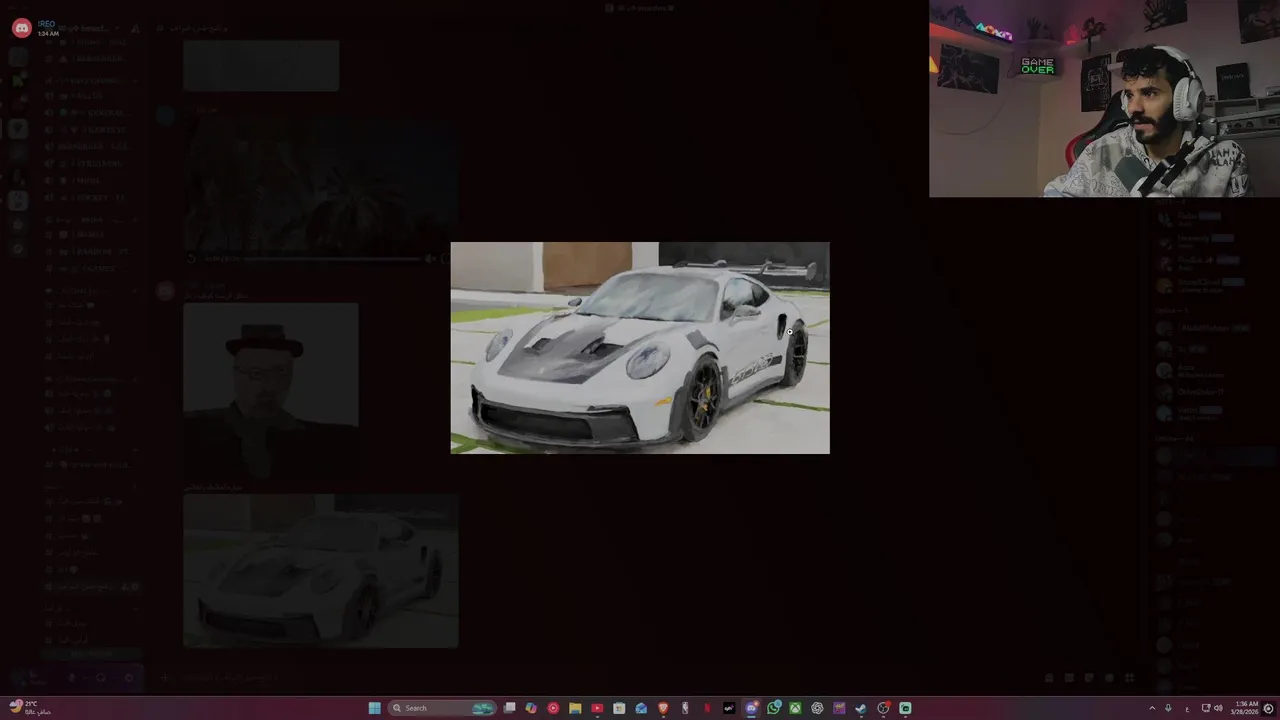
Task: Switch the input language indicator
Action: (x=1187, y=709)
